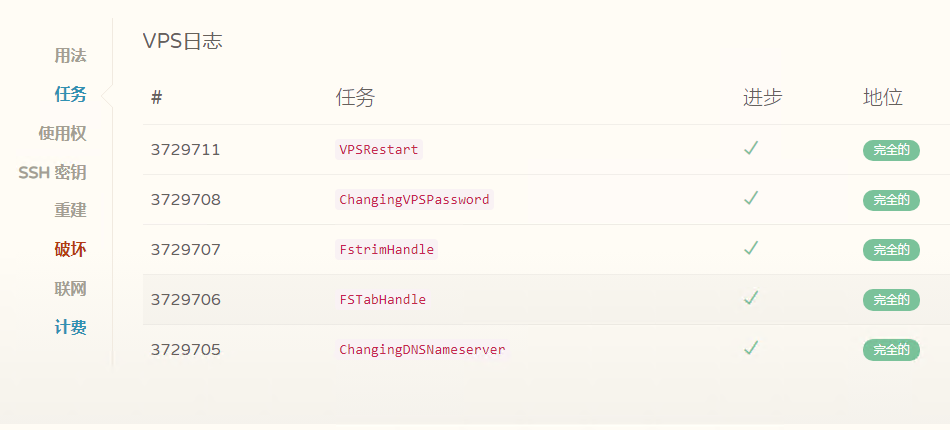The image size is (950, 430).
Task: Click the checkmark icon for ChangingVPSPassword
Action: 751,199
